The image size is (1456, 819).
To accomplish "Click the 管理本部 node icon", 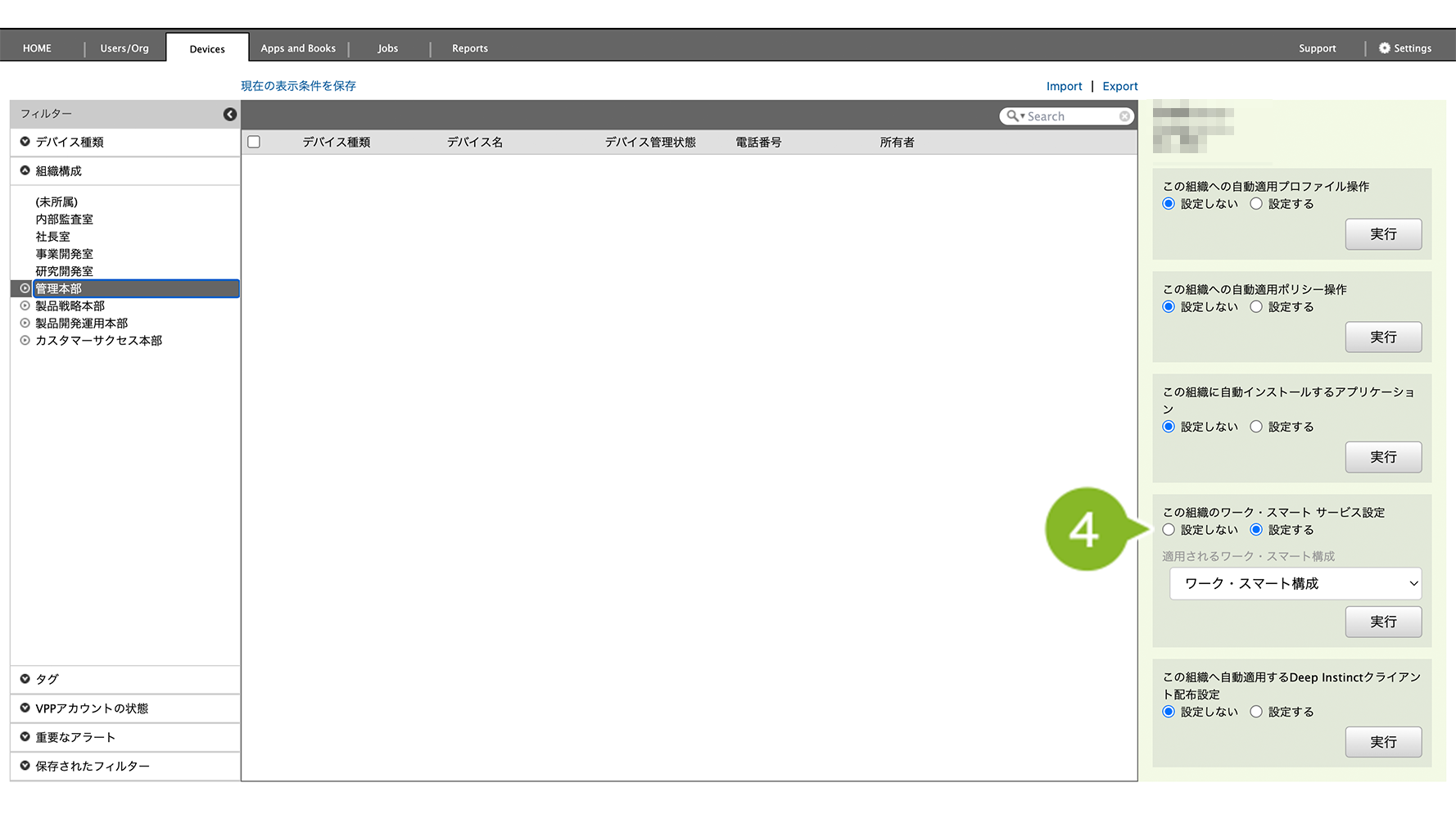I will point(25,288).
